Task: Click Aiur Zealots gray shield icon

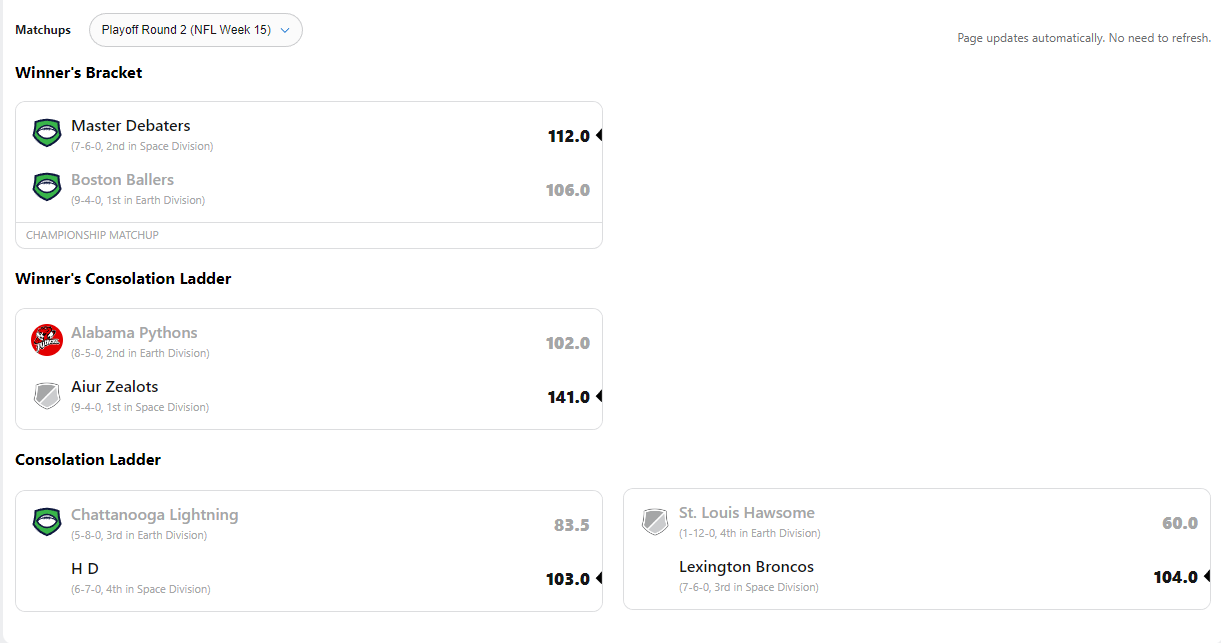Action: [47, 395]
